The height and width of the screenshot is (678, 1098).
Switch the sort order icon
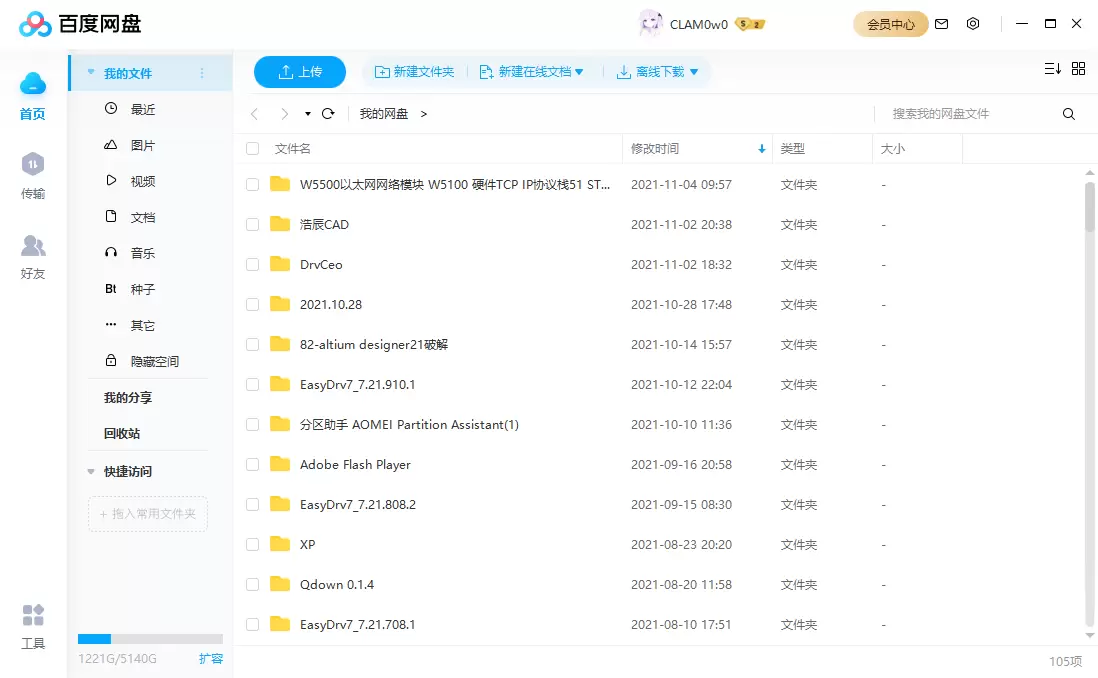click(x=1052, y=69)
